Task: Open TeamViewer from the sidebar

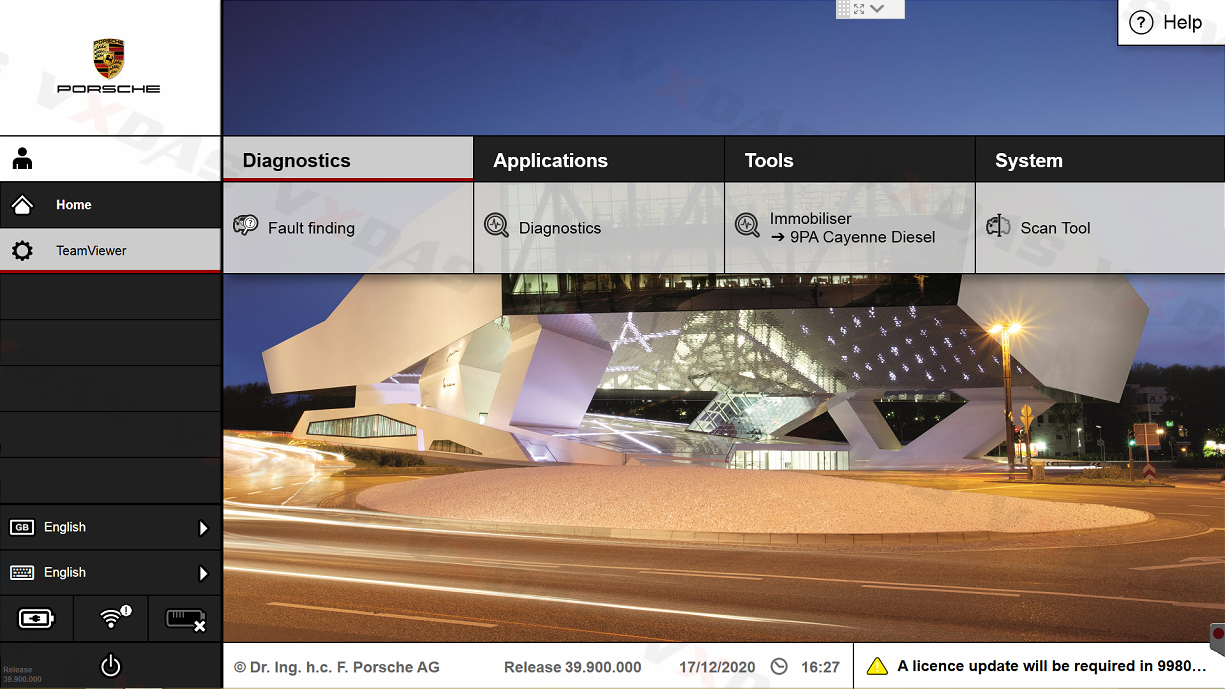Action: (91, 251)
